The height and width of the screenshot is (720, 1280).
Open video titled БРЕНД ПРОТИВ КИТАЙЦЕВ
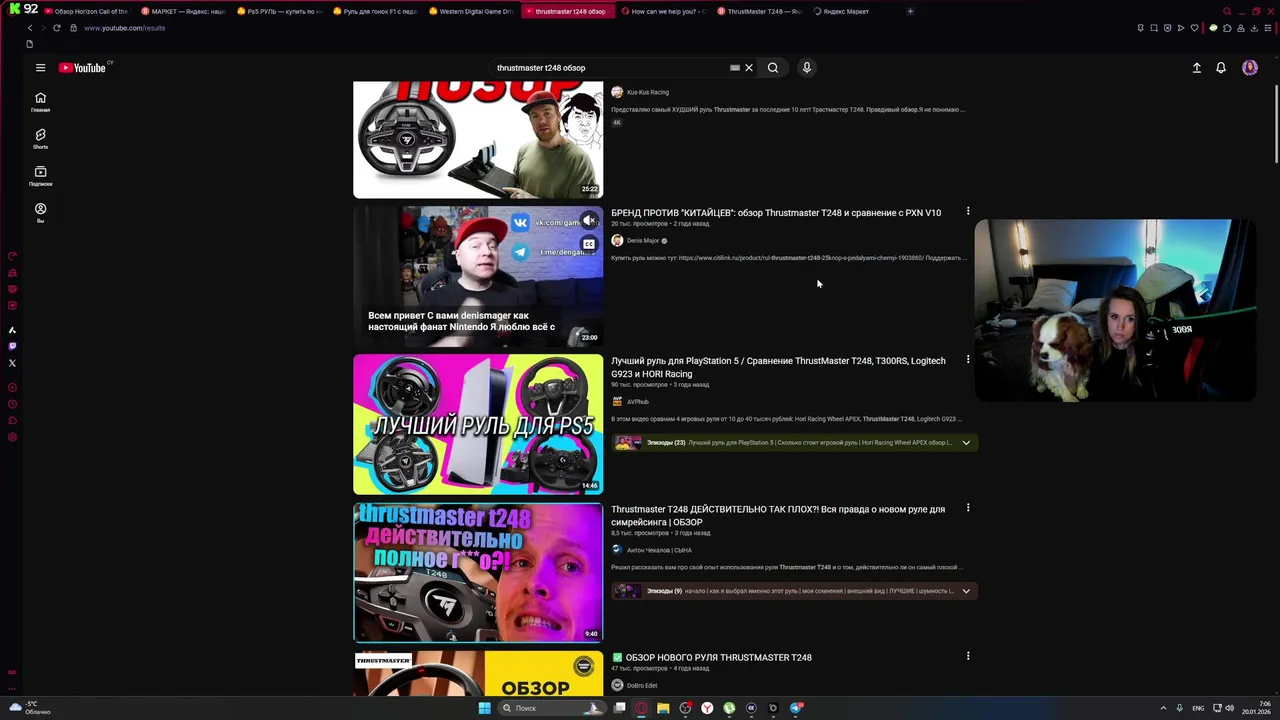776,213
